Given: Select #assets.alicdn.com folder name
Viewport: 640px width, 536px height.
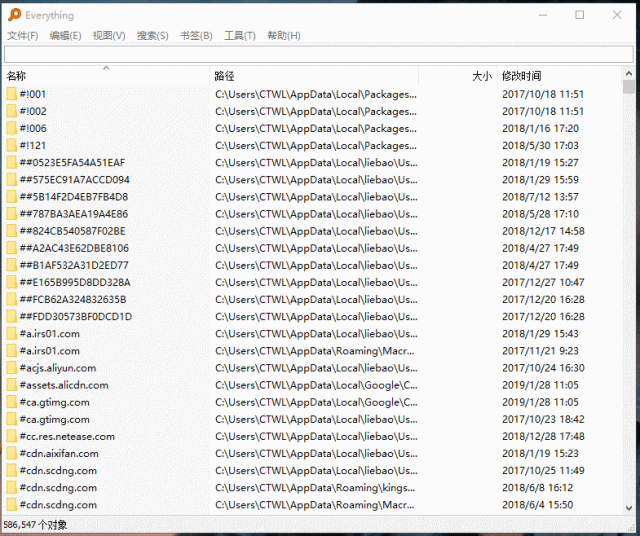Looking at the screenshot, I should point(64,385).
